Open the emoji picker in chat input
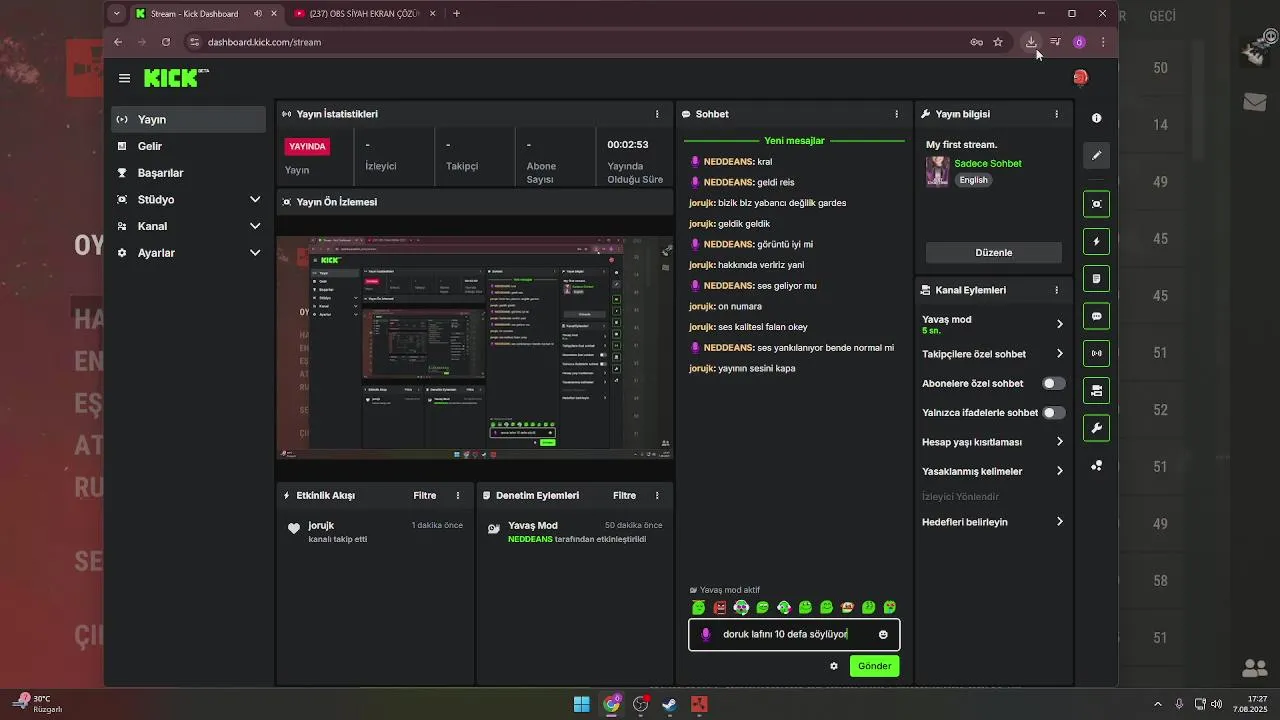Image resolution: width=1280 pixels, height=720 pixels. click(x=883, y=634)
